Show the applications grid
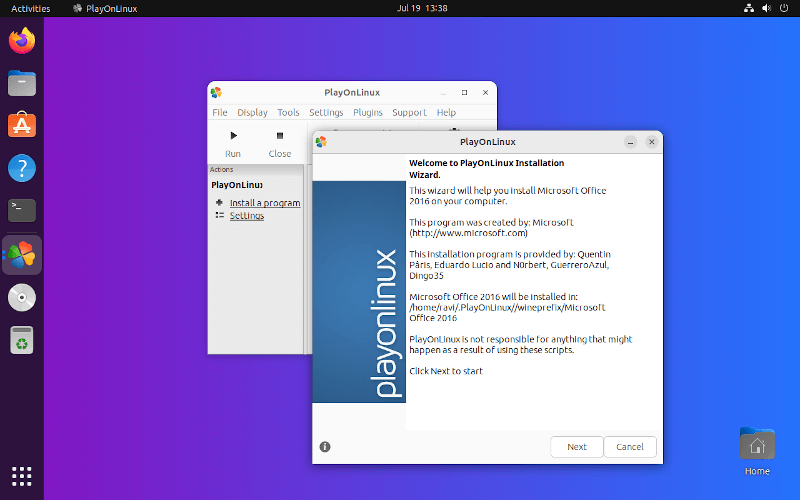The width and height of the screenshot is (800, 500). (21, 476)
